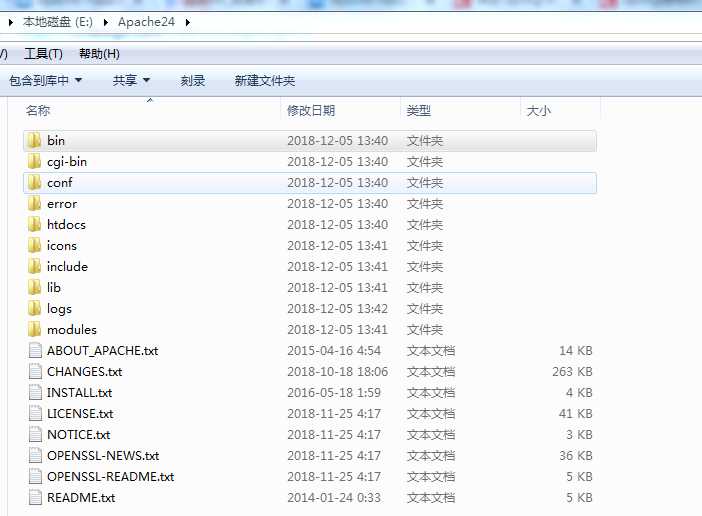Screen dimensions: 702x516
Task: Click the size value 36 KB
Action: coord(576,456)
